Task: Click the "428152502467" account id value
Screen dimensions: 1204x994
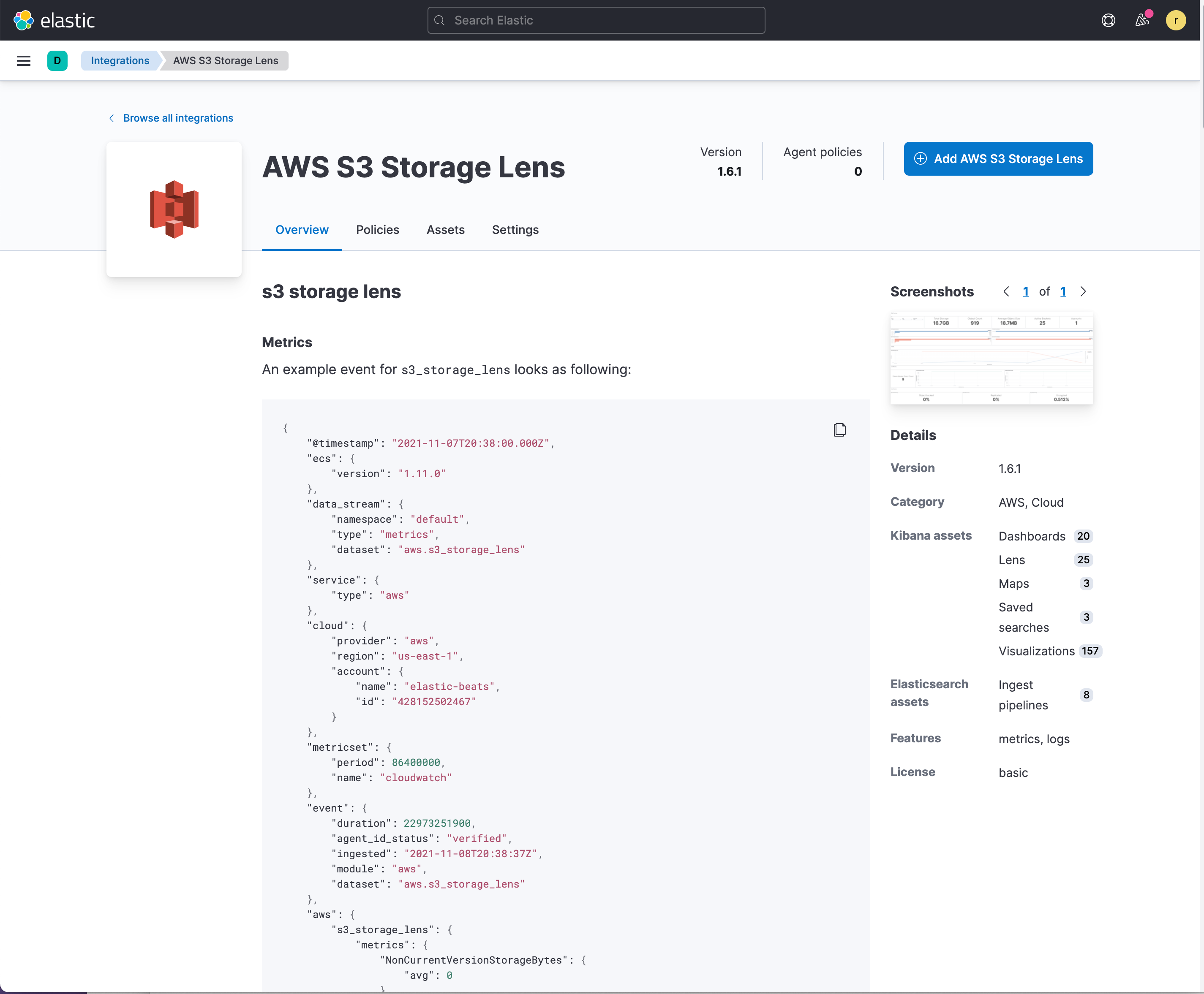Action: (434, 701)
